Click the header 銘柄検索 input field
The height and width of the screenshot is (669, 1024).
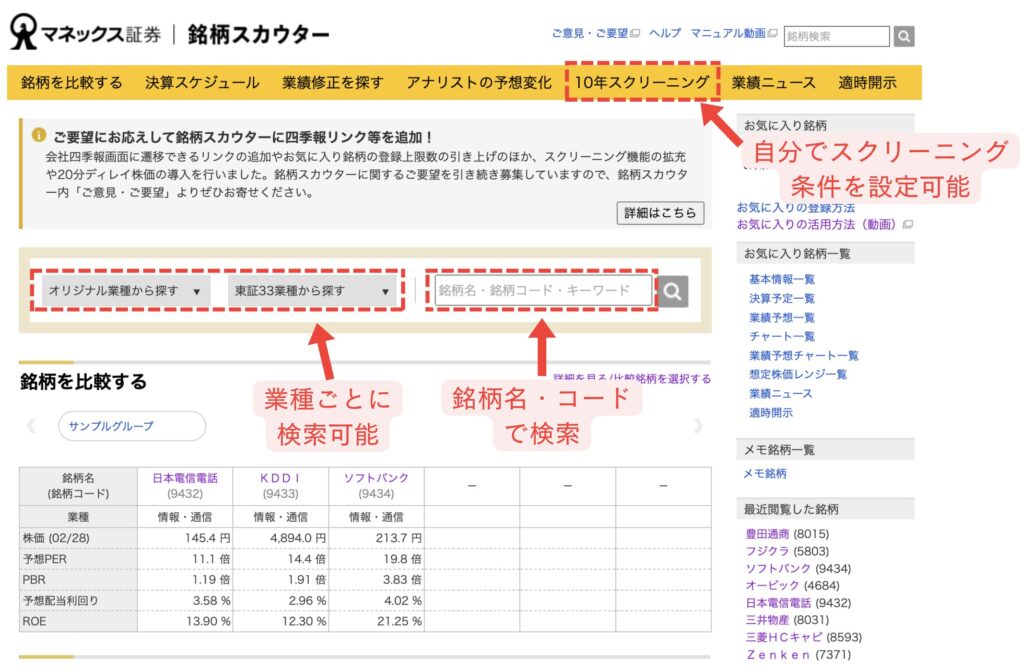pos(837,36)
